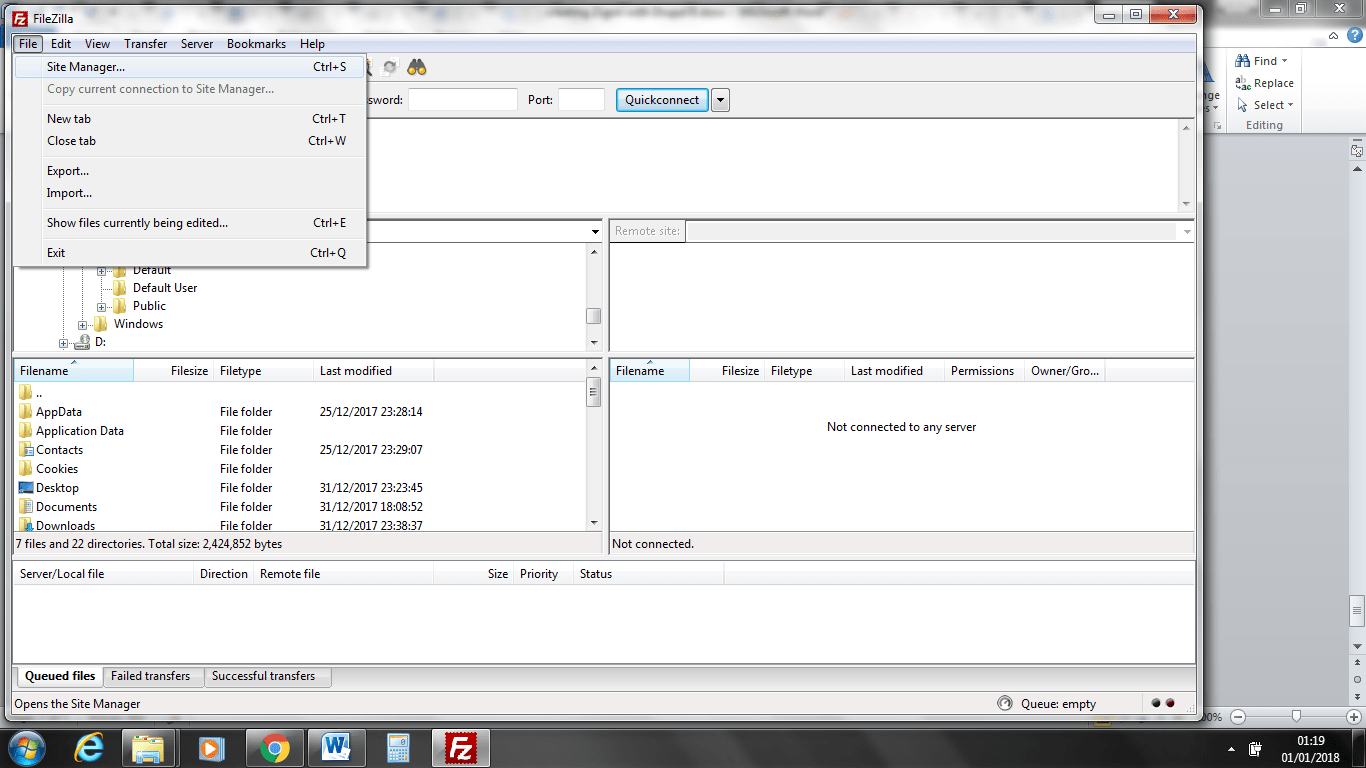Viewport: 1366px width, 768px height.
Task: Click the speed limits icon beside Queue
Action: point(1005,704)
